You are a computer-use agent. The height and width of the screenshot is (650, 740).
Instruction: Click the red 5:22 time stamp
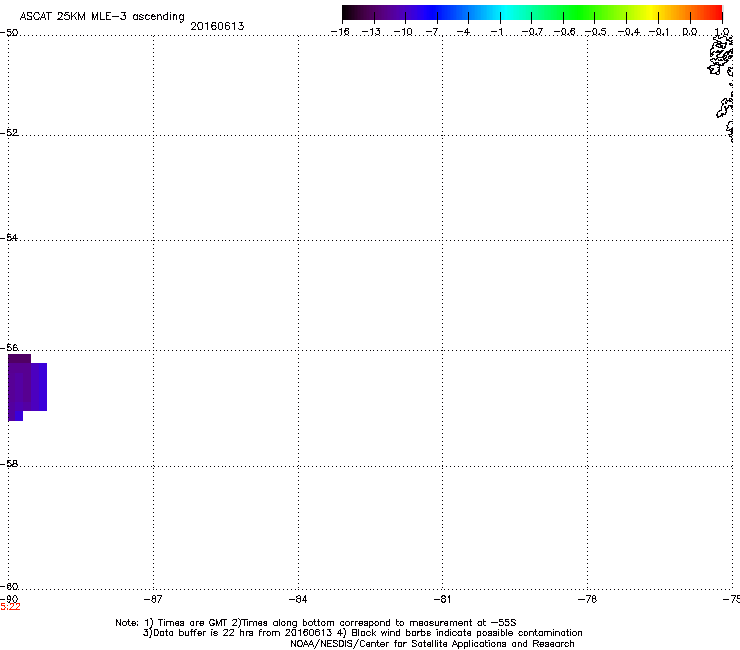(x=10, y=607)
